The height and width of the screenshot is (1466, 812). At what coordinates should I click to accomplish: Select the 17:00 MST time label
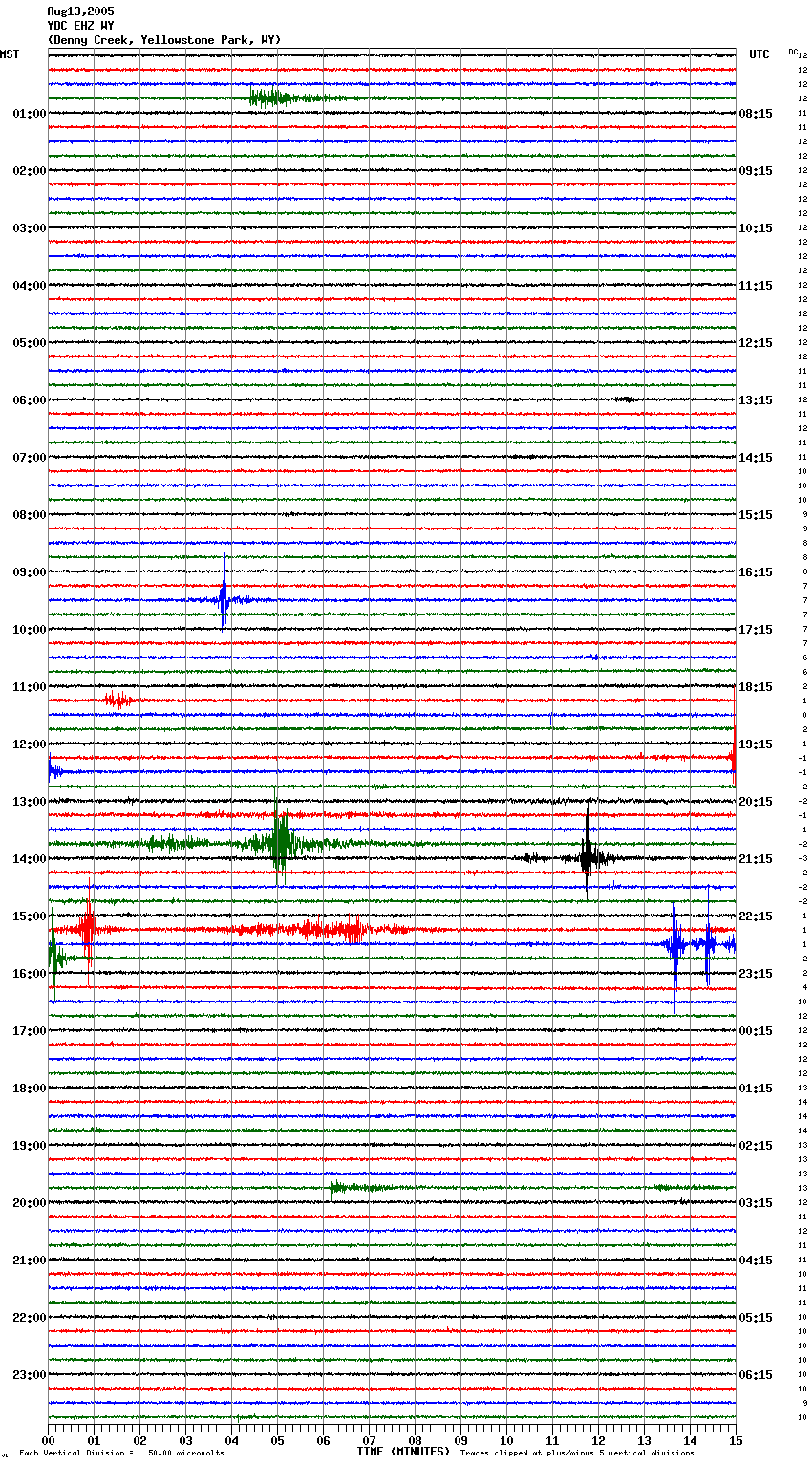pyautogui.click(x=30, y=1031)
